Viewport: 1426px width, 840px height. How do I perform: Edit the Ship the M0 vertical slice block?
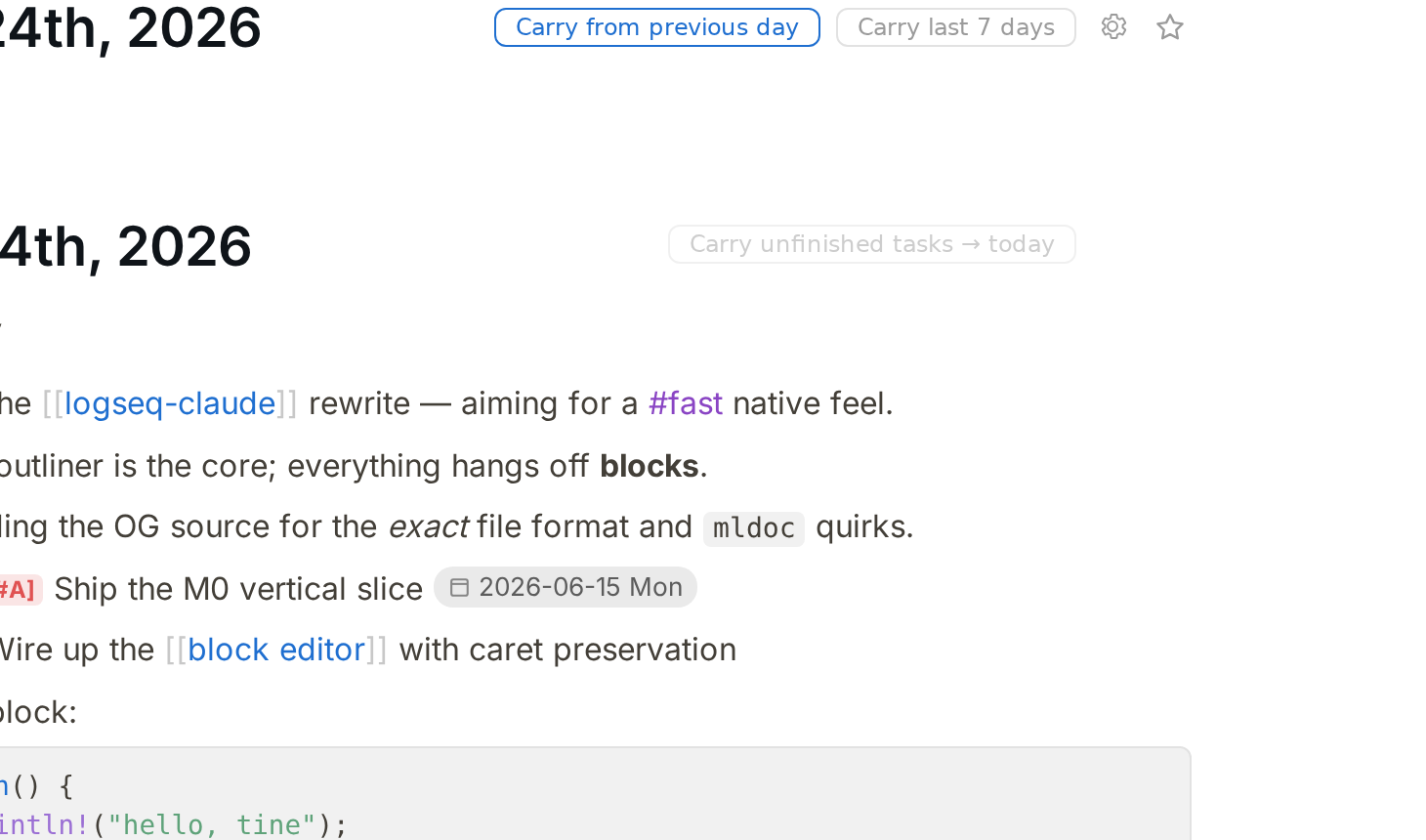click(x=238, y=589)
